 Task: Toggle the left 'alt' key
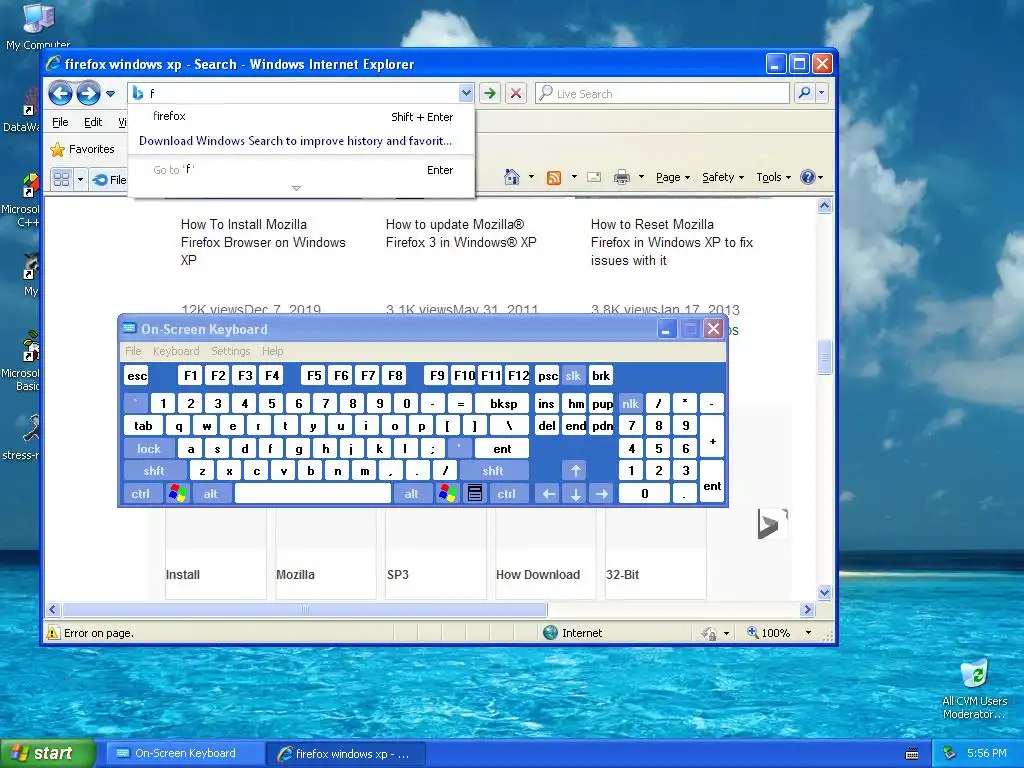pyautogui.click(x=210, y=494)
